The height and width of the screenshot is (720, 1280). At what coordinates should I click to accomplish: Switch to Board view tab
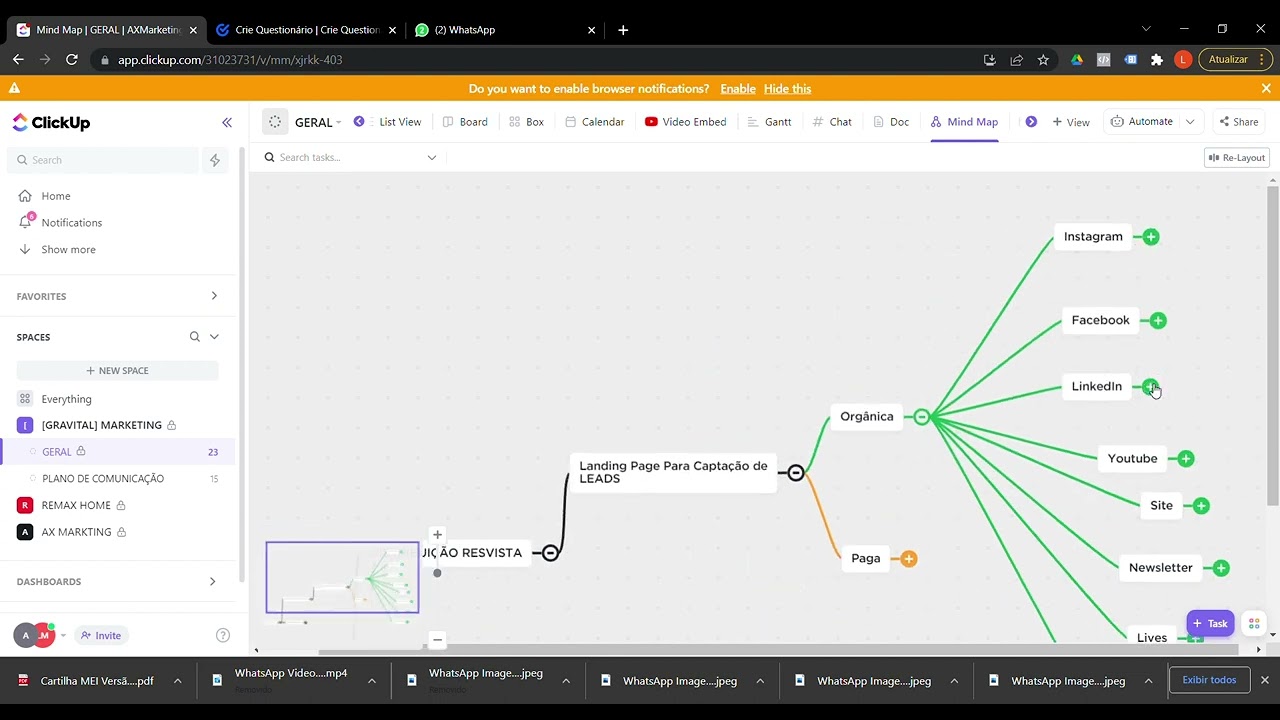coord(465,122)
